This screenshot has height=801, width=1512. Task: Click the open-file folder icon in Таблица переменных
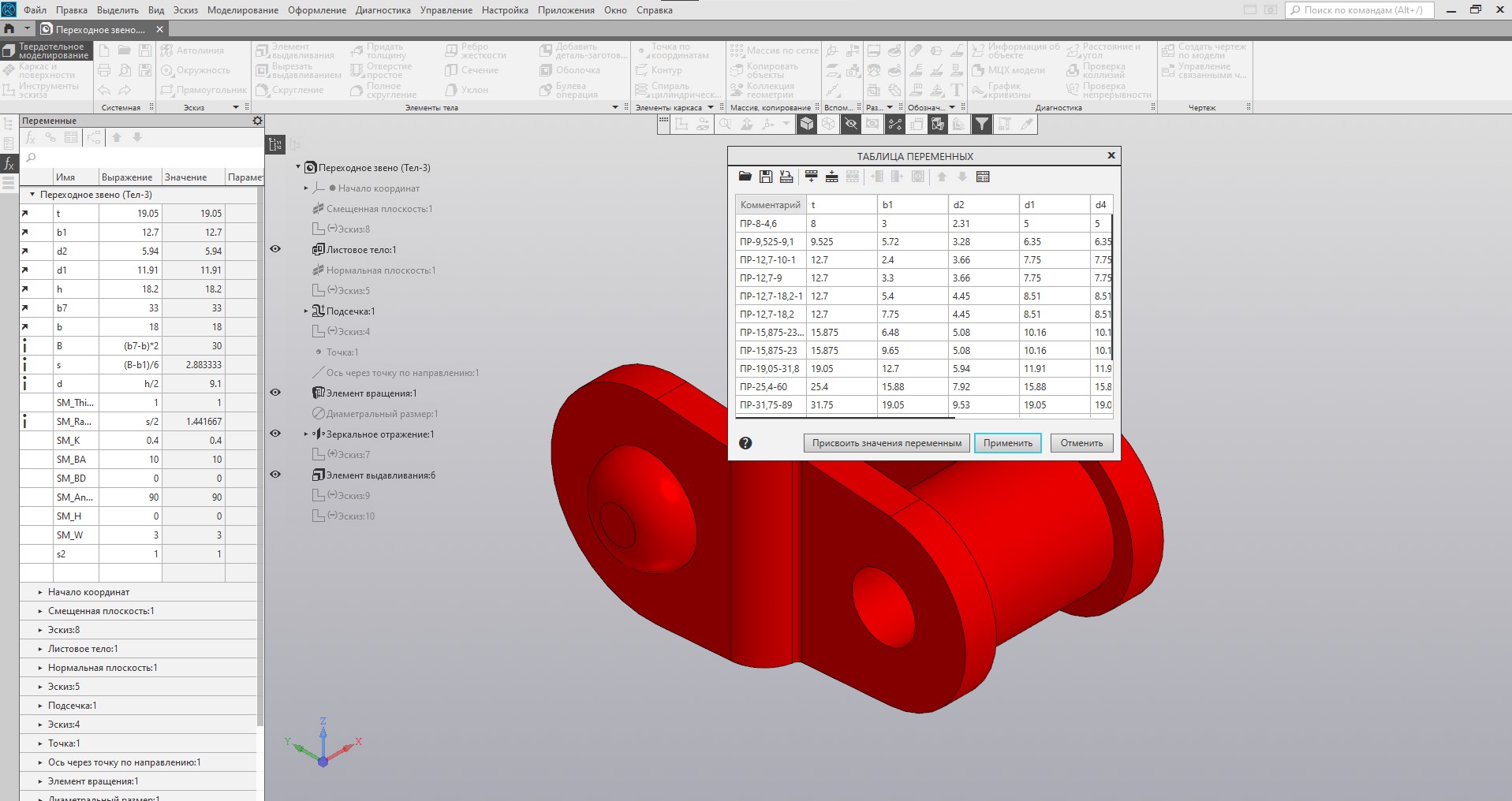click(x=745, y=177)
